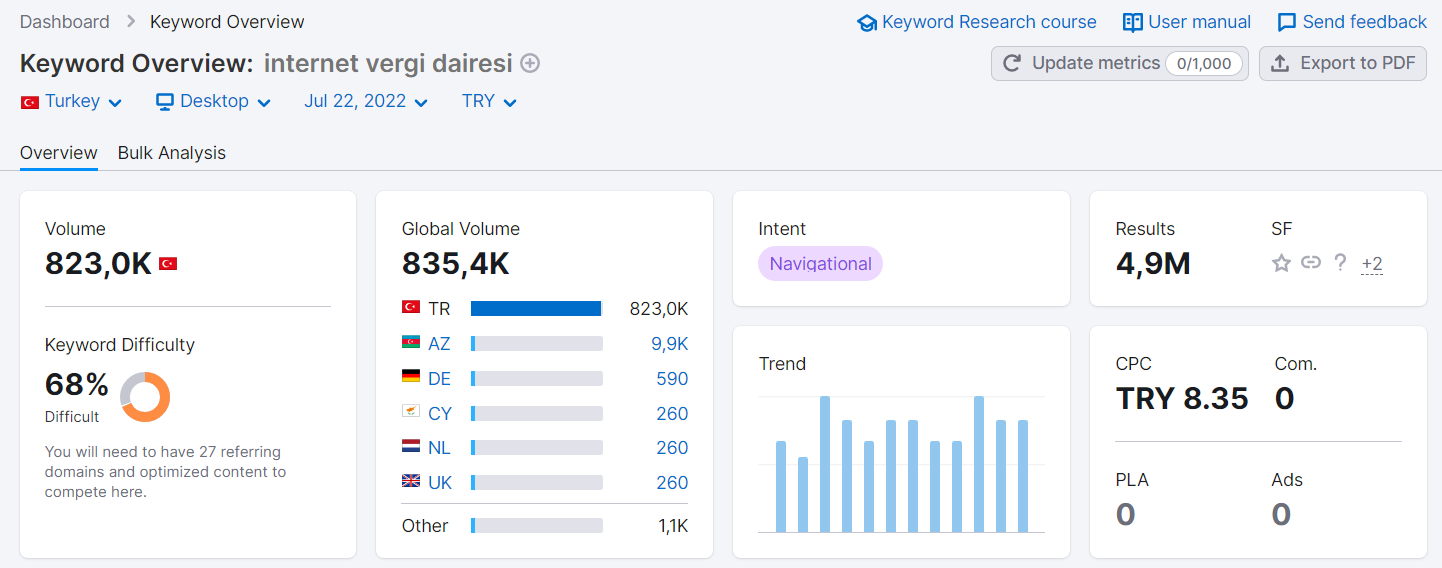Open the Desktop device dropdown

(x=214, y=101)
